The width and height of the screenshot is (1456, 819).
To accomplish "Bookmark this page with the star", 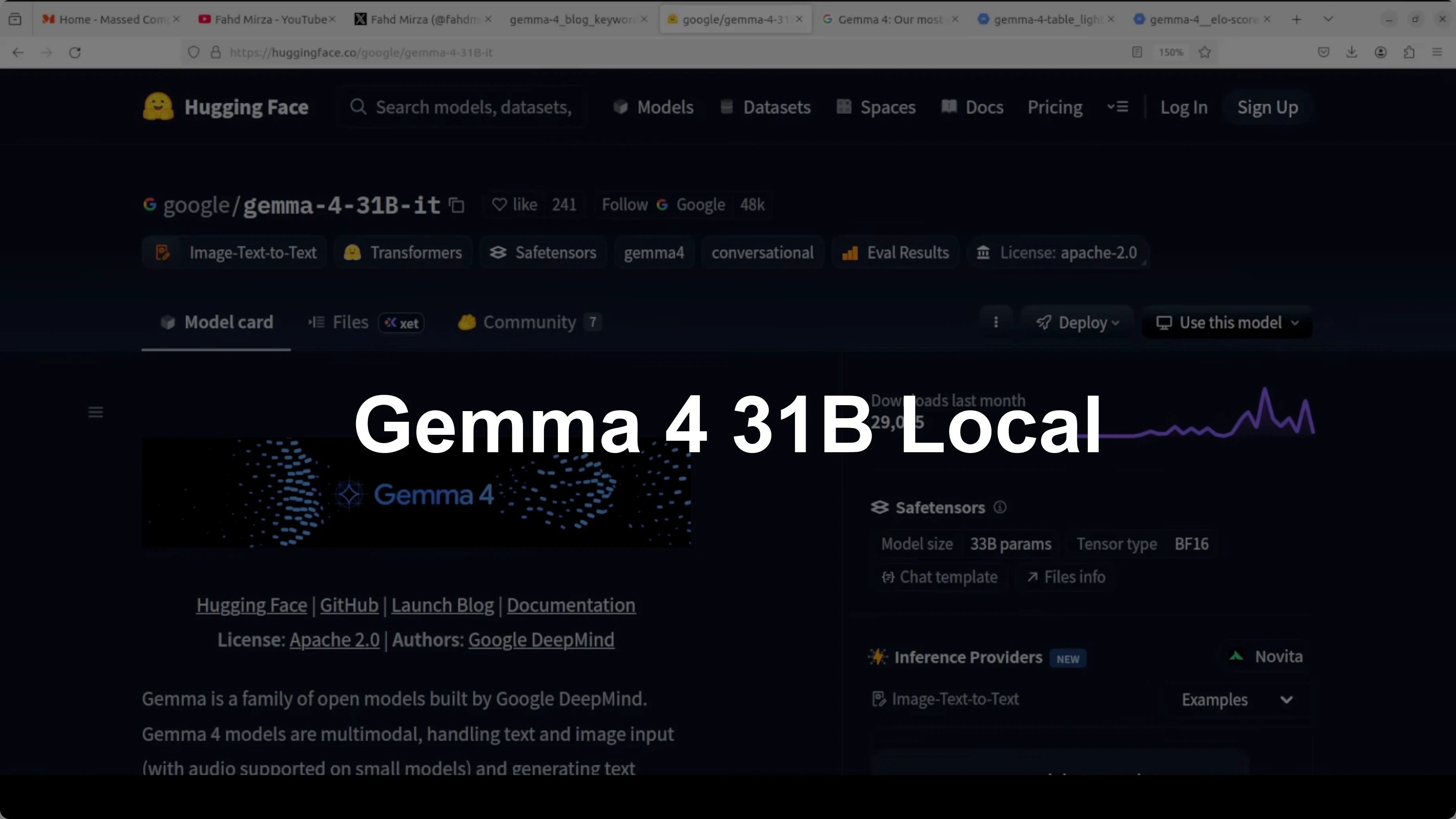I will coord(1205,52).
